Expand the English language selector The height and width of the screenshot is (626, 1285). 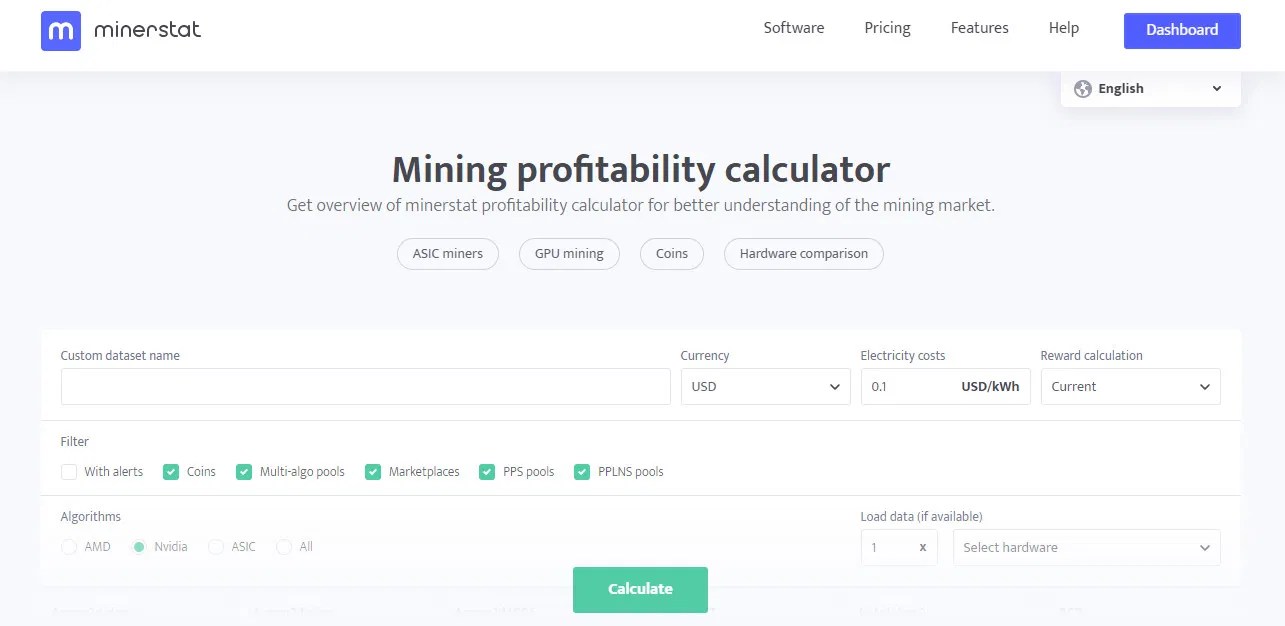tap(1148, 88)
